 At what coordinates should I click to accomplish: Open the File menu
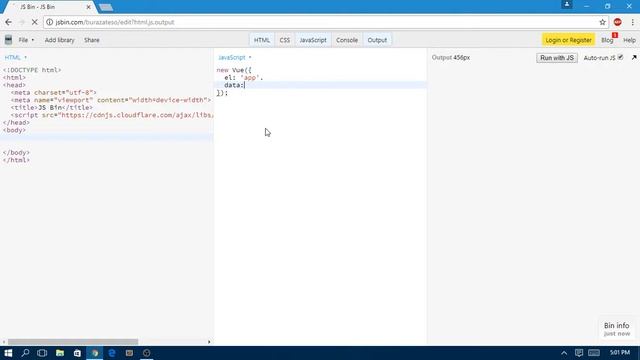point(26,40)
